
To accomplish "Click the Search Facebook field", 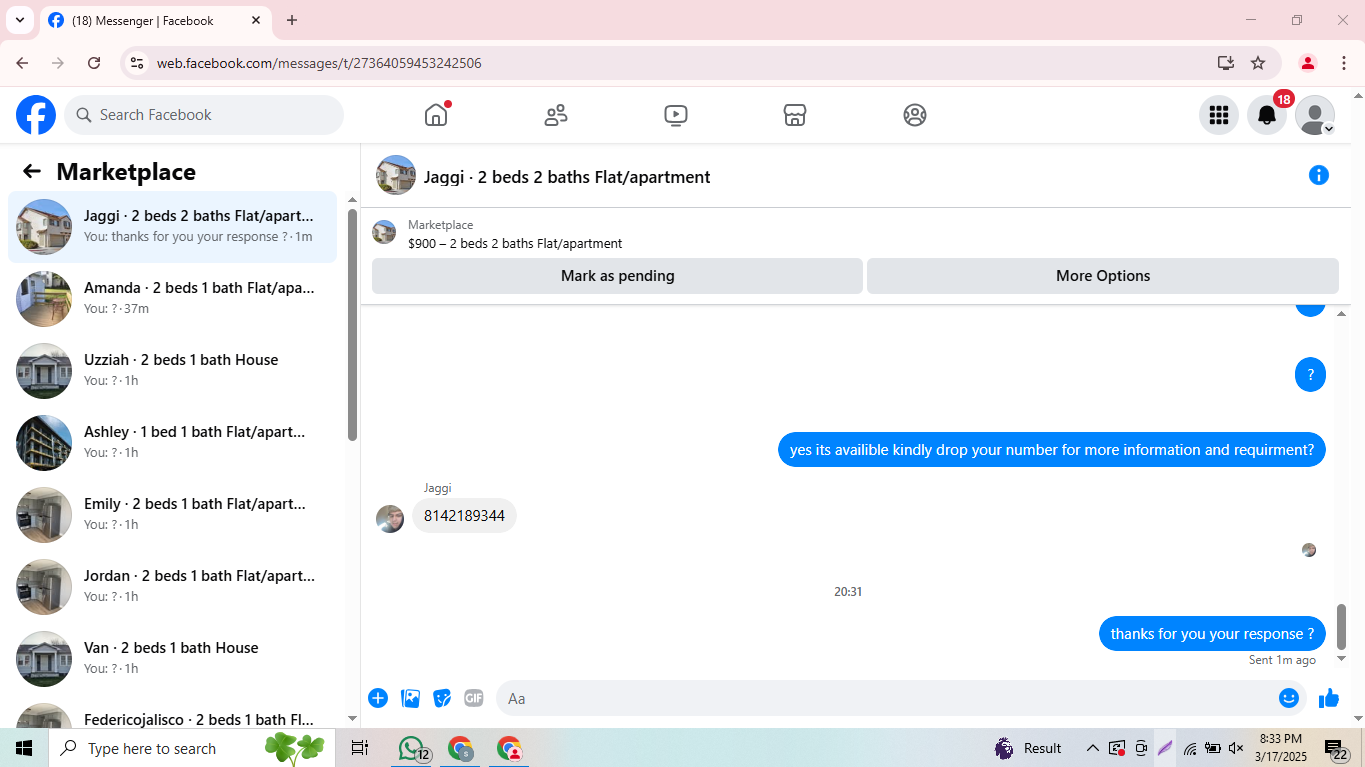I will 204,115.
